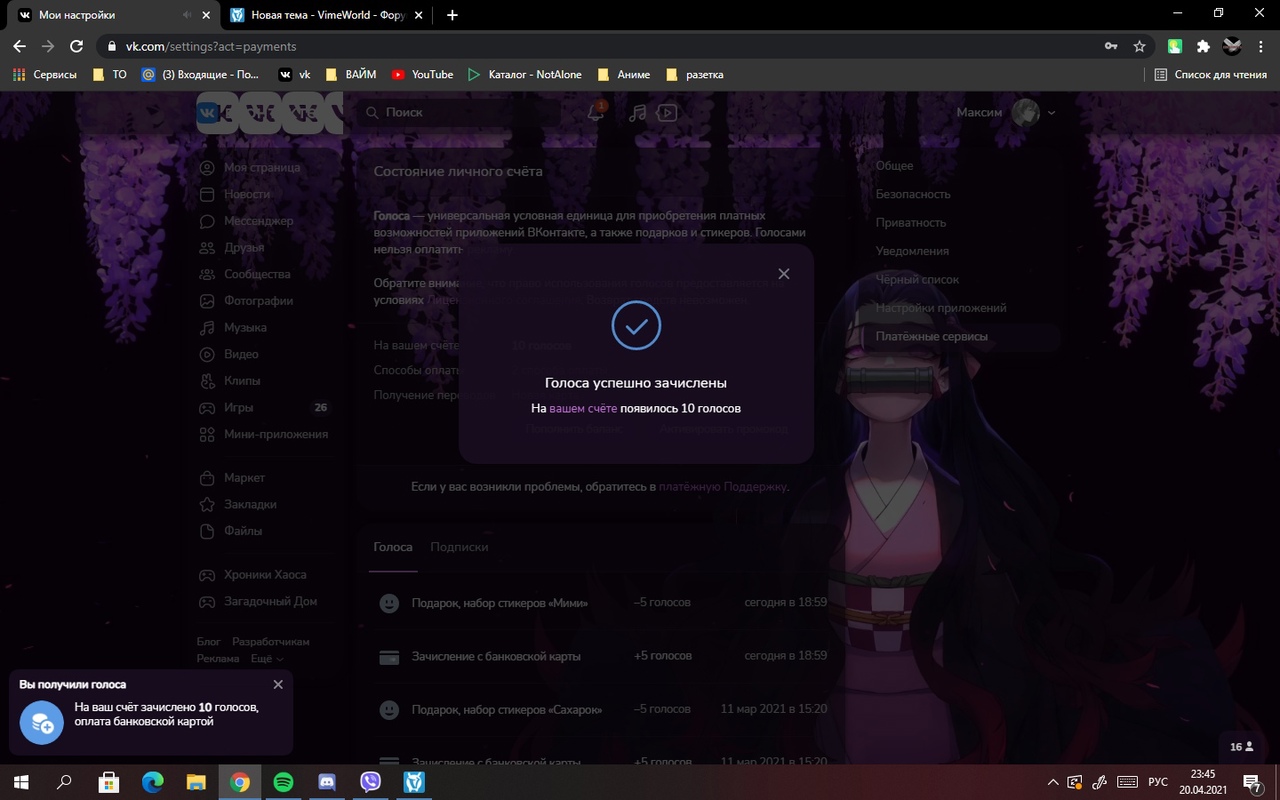Open the VK video icon in header
1280x800 pixels.
point(667,113)
